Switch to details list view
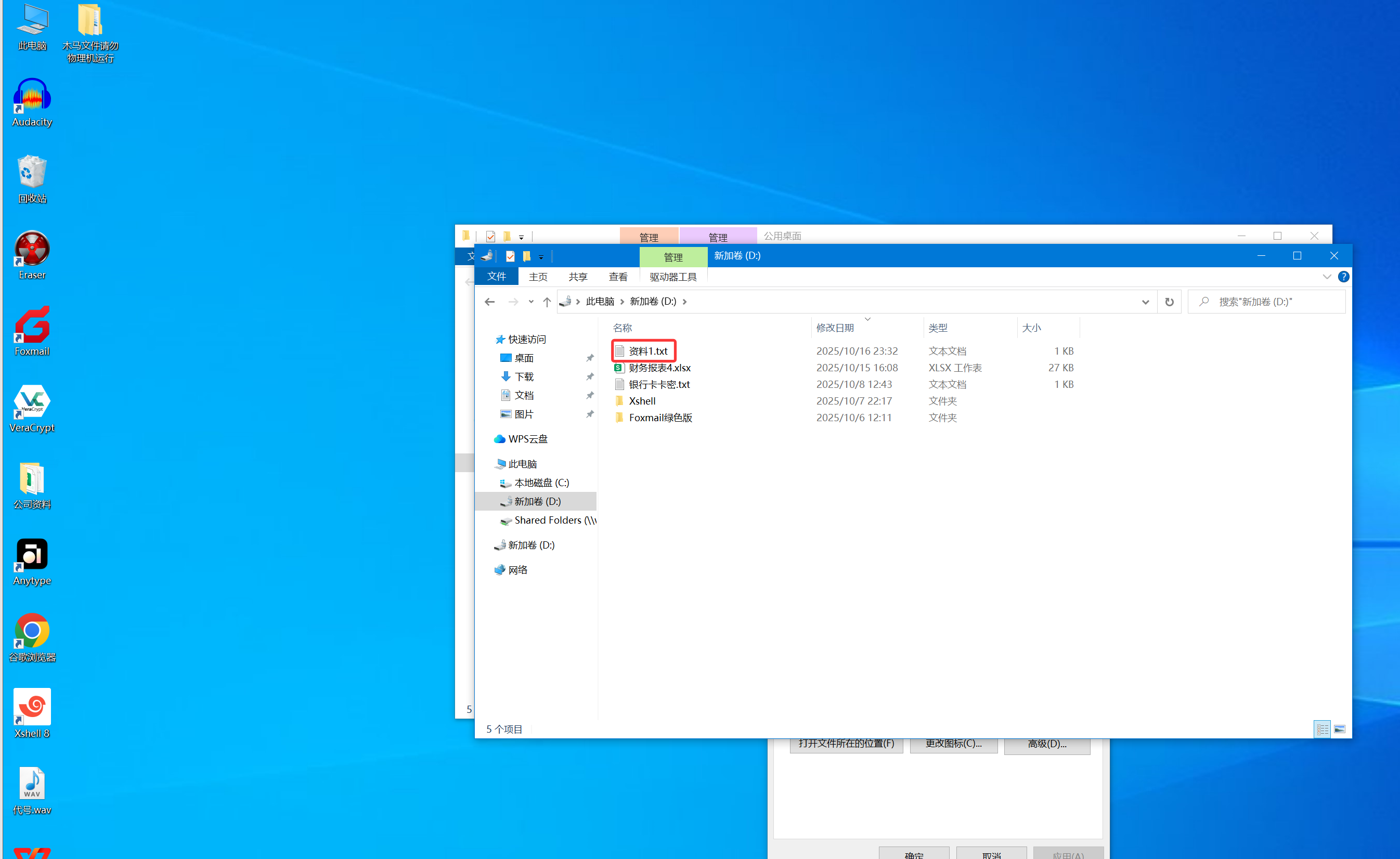This screenshot has width=1400, height=859. coord(1322,729)
